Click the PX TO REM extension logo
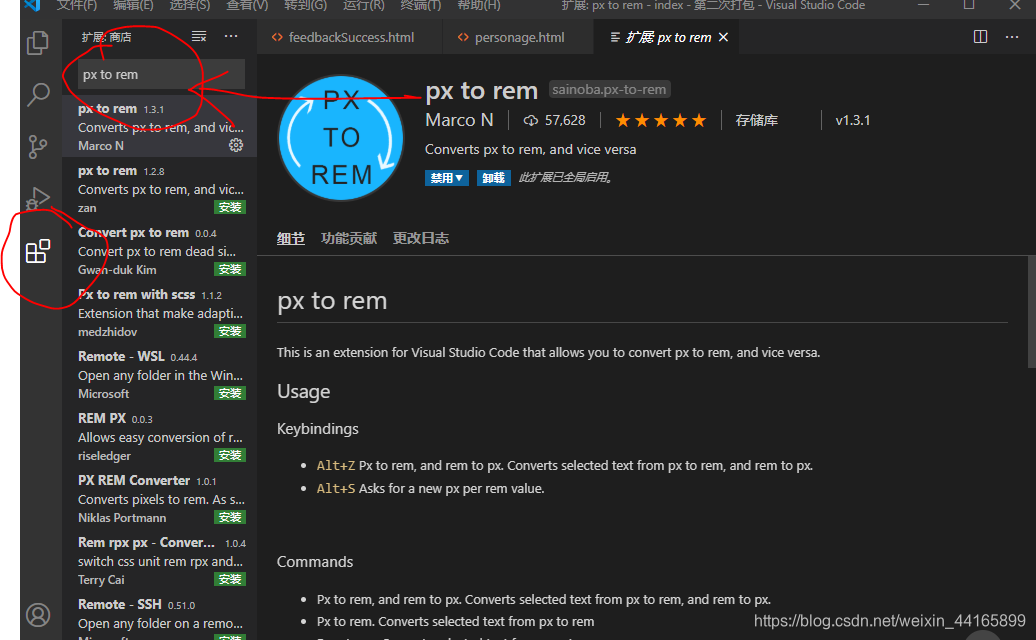This screenshot has width=1036, height=640. pyautogui.click(x=341, y=138)
